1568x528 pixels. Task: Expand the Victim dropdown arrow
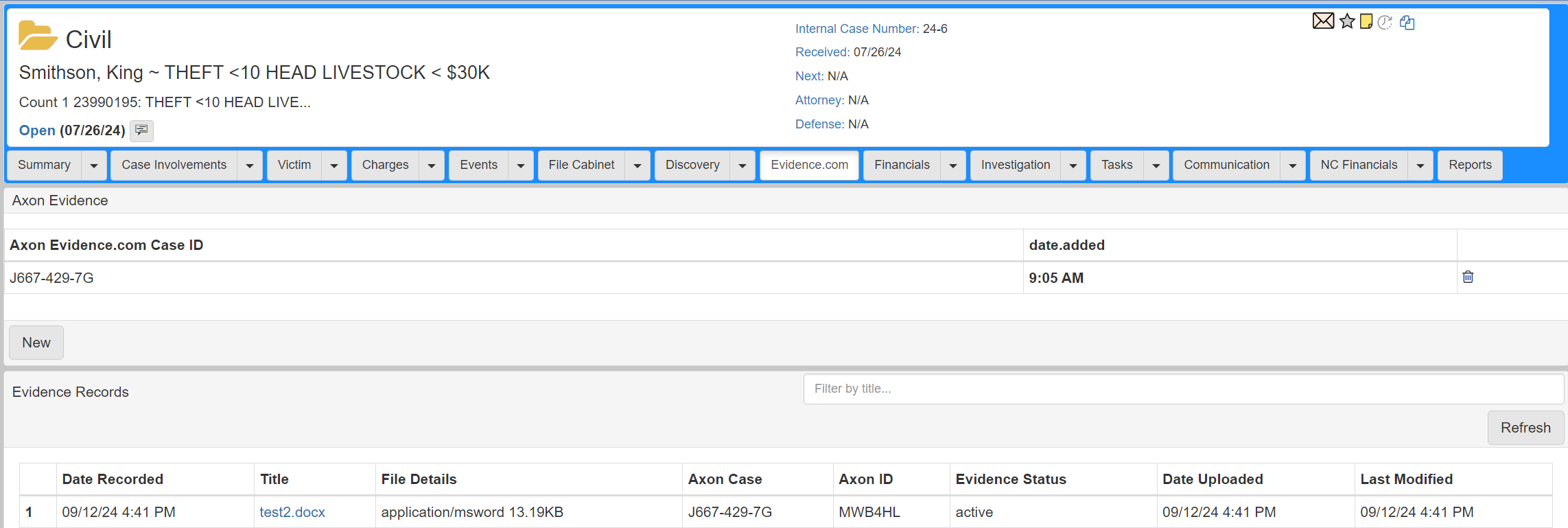pyautogui.click(x=334, y=165)
